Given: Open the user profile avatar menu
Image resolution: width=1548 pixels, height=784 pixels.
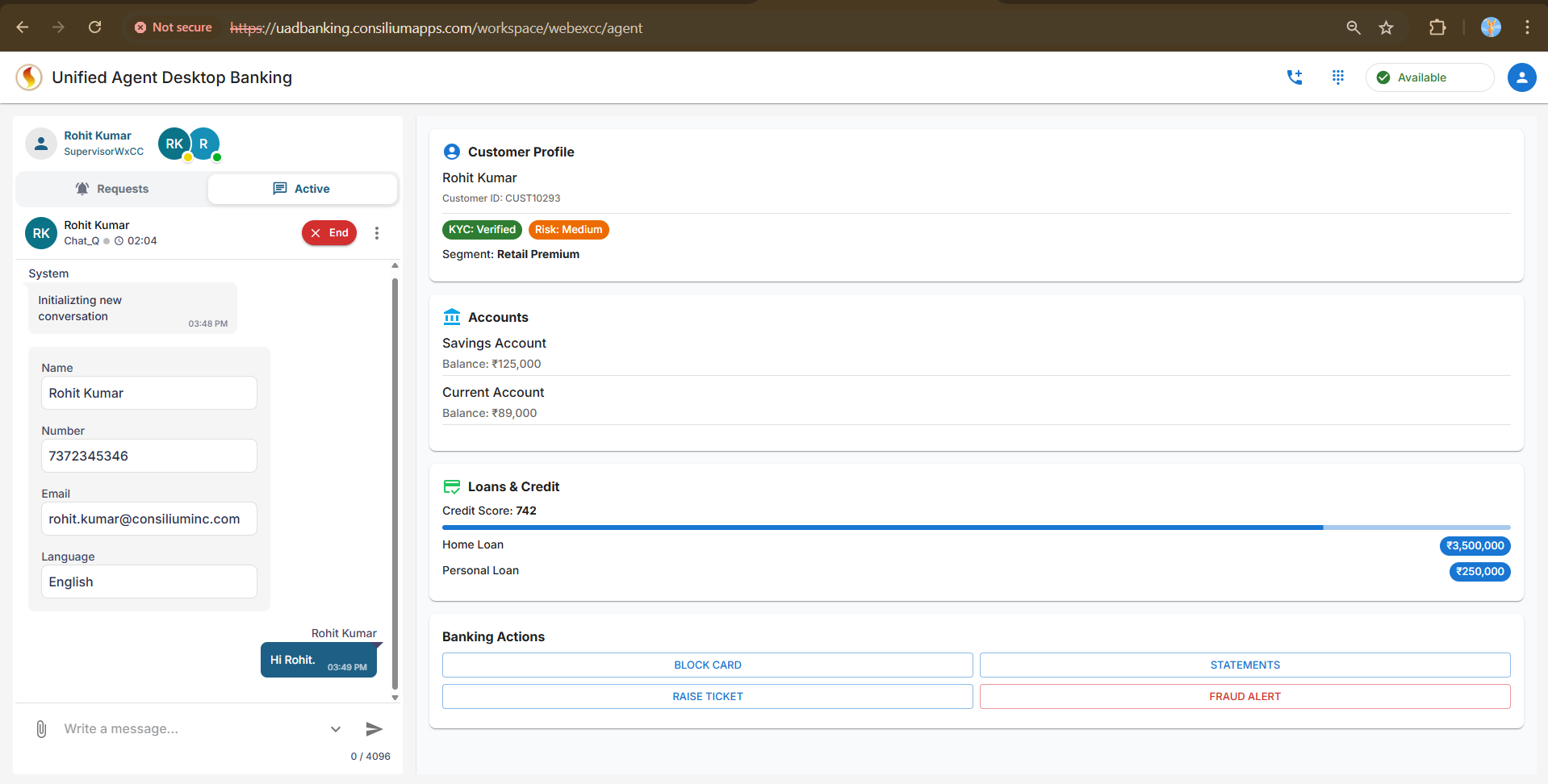Looking at the screenshot, I should point(1521,77).
